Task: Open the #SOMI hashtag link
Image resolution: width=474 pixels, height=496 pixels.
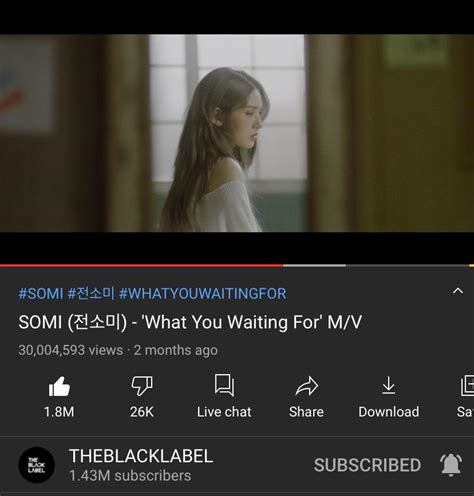Action: [41, 294]
